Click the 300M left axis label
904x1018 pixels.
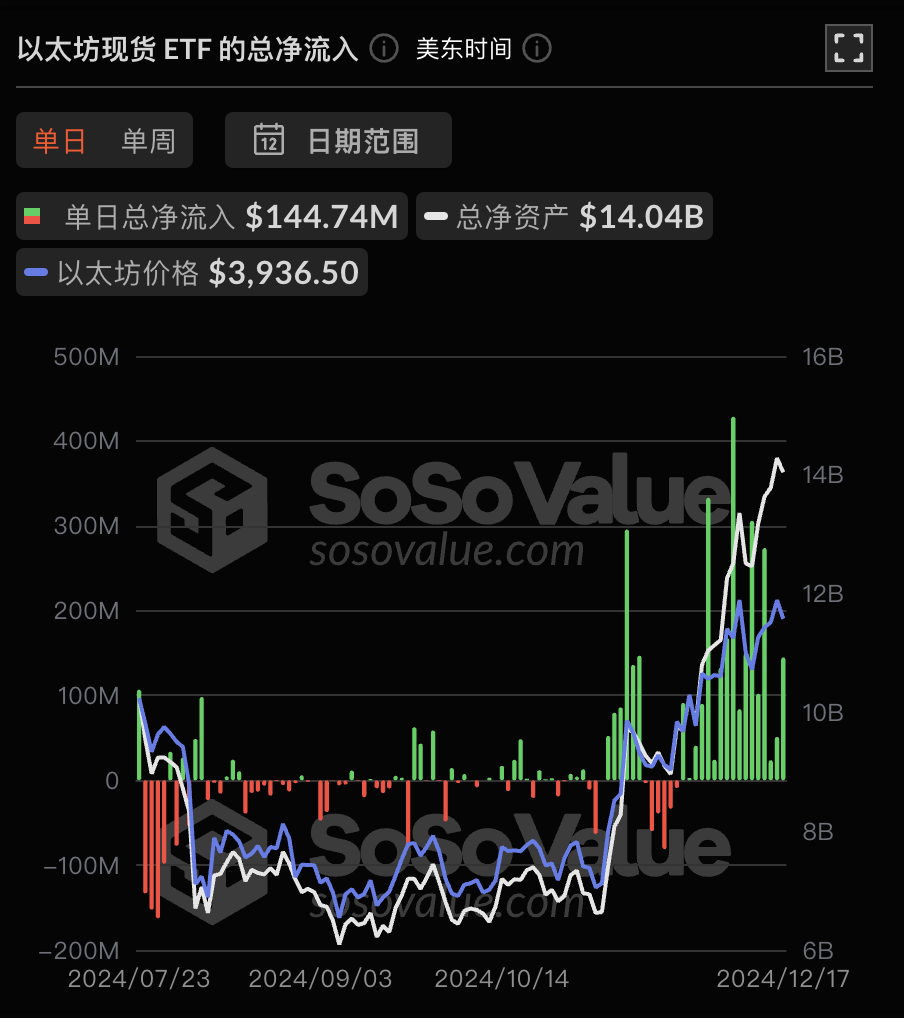coord(86,526)
